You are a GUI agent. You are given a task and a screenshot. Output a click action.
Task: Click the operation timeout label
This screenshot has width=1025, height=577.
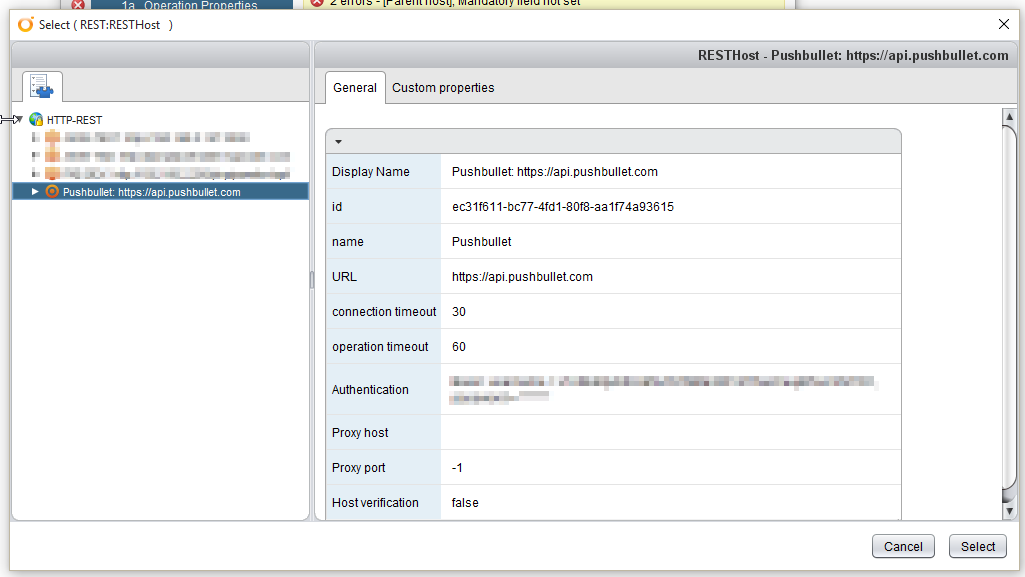380,347
